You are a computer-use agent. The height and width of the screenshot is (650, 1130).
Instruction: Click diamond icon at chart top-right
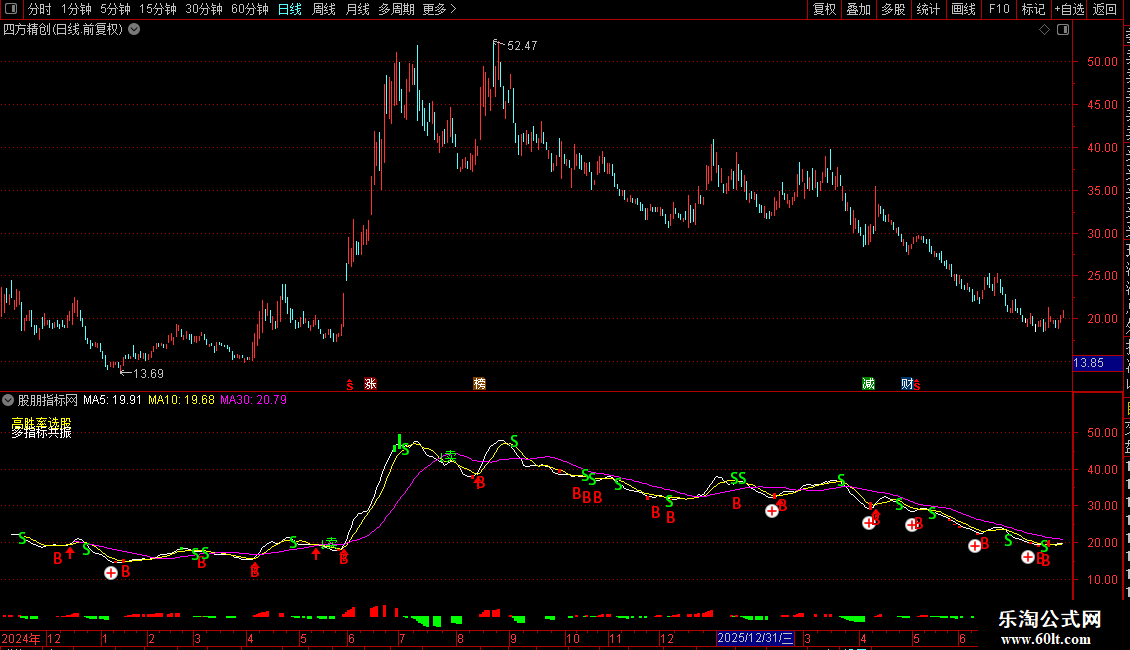[x=1044, y=30]
